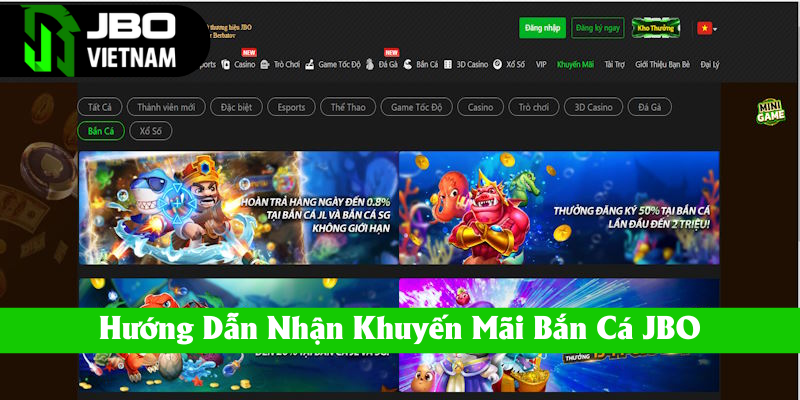
Task: Click the NEW badge above Đá Gà
Action: point(391,53)
